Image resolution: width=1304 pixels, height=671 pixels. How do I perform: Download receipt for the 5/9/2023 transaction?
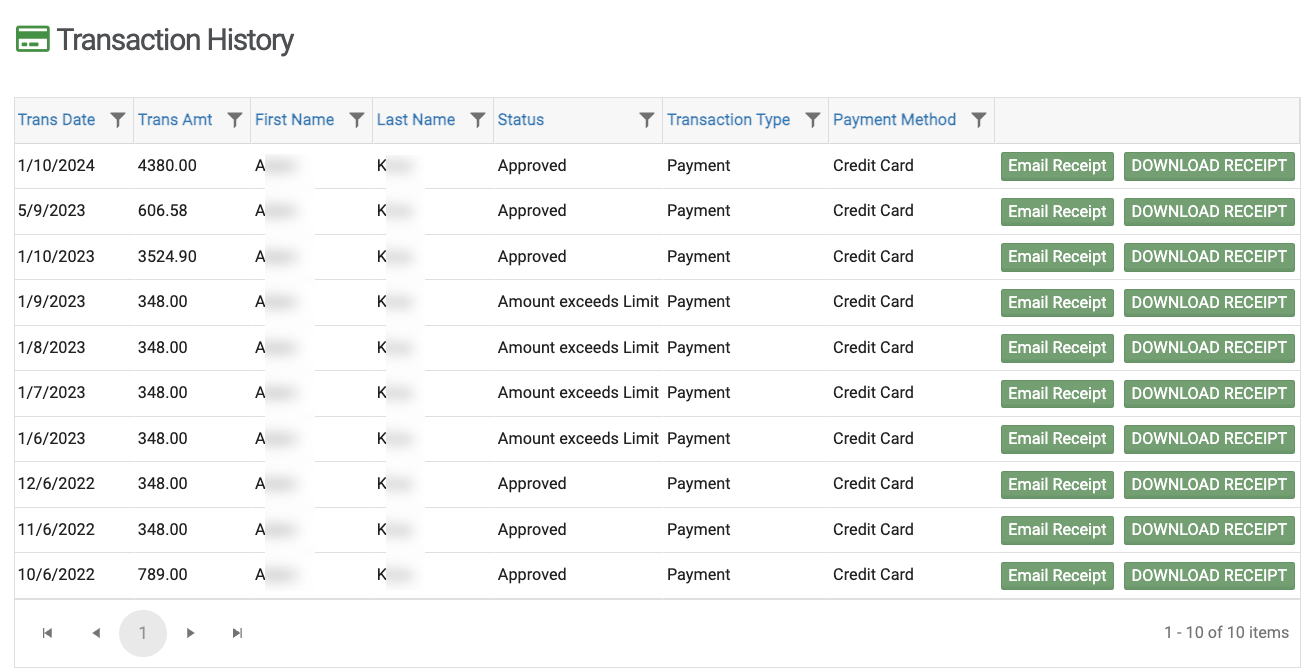coord(1209,212)
